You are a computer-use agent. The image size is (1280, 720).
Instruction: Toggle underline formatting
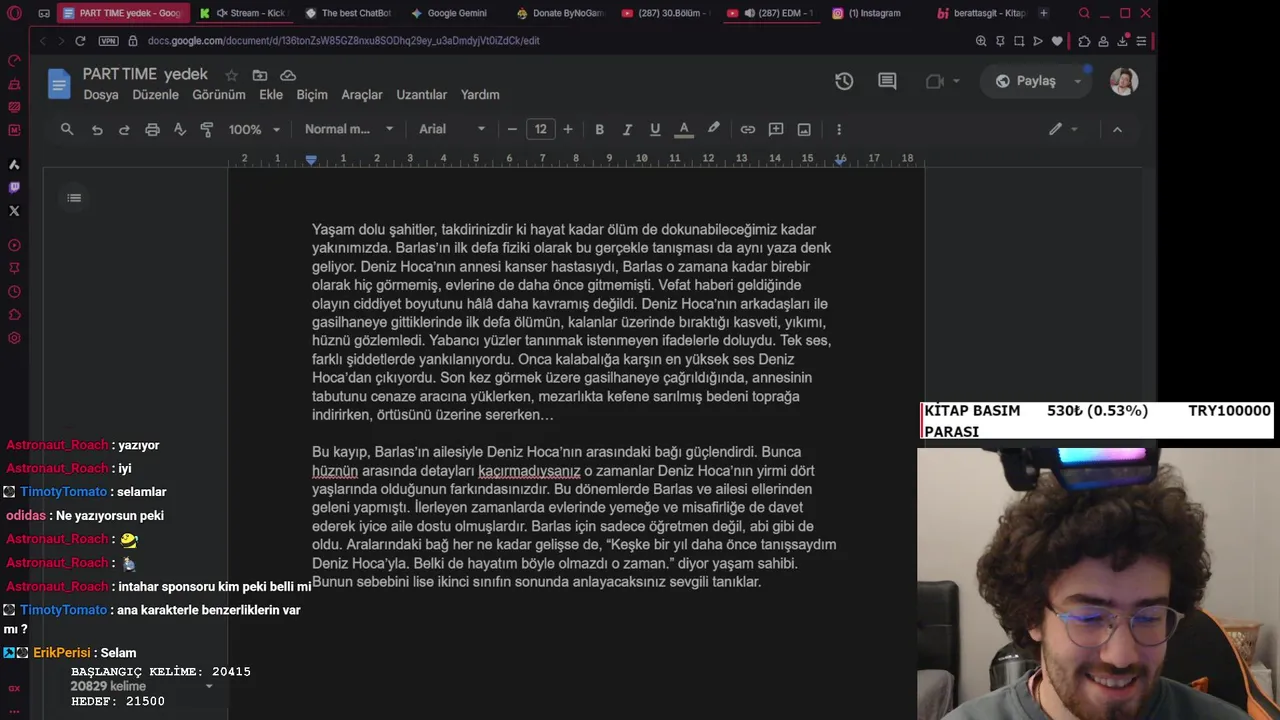tap(655, 129)
